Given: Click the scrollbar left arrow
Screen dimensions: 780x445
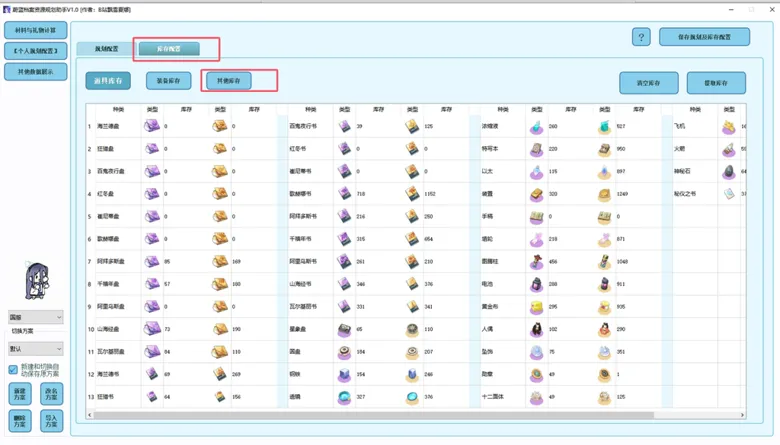Looking at the screenshot, I should coord(90,415).
